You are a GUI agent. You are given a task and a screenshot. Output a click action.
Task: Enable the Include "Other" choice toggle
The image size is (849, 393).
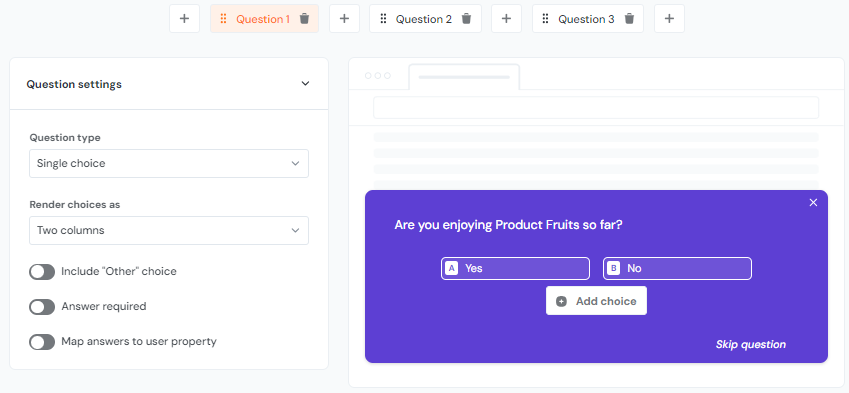[42, 272]
